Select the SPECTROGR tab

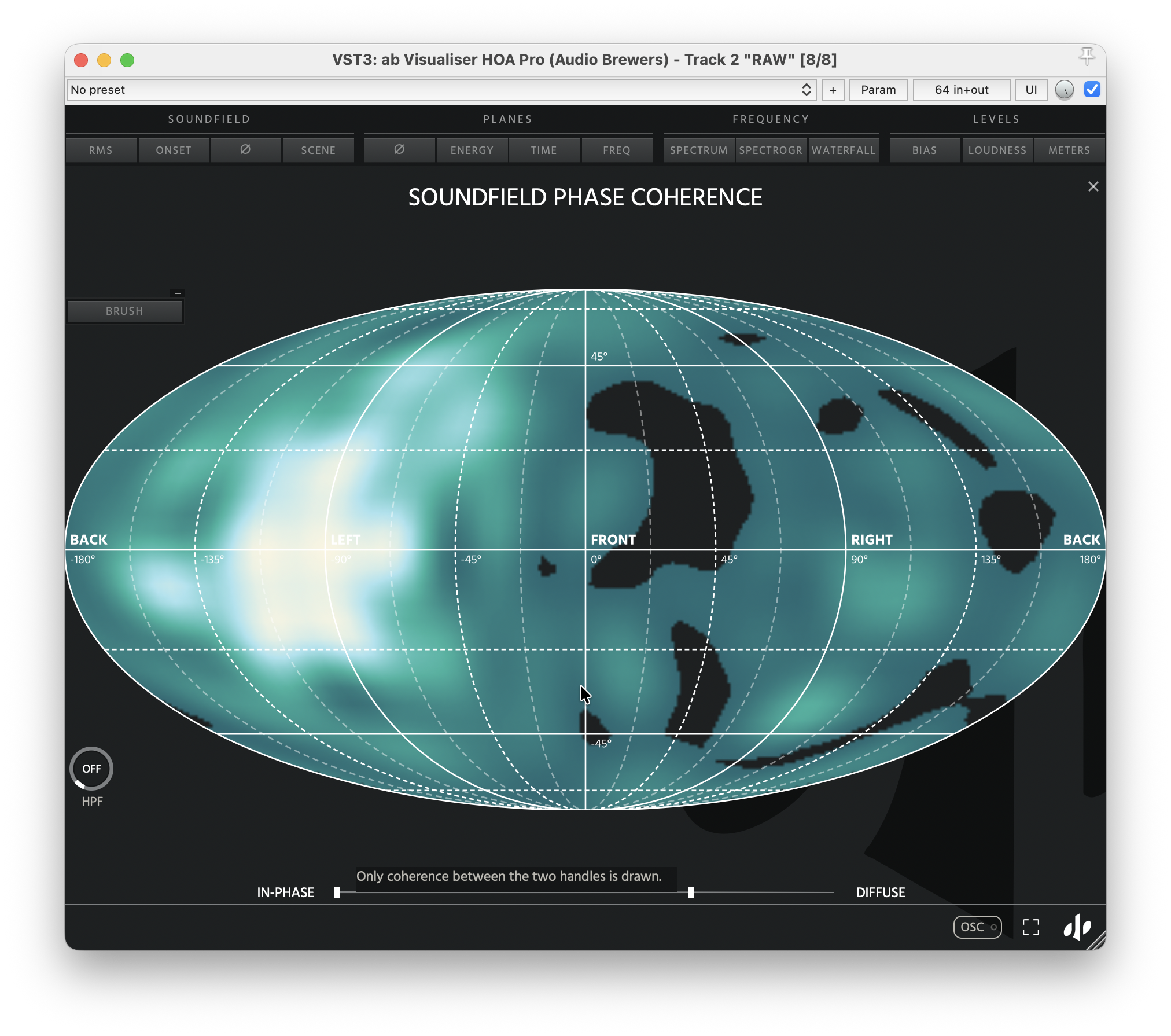click(771, 150)
